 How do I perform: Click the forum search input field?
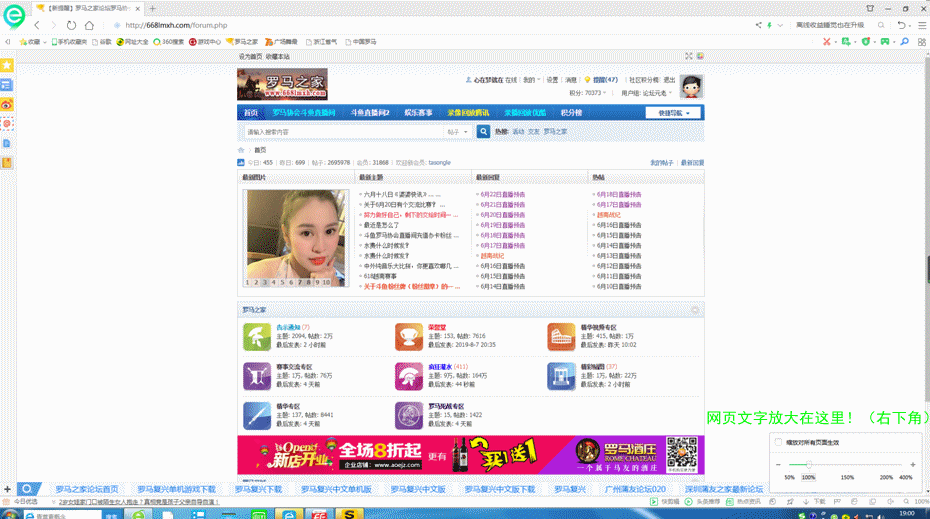(x=344, y=132)
